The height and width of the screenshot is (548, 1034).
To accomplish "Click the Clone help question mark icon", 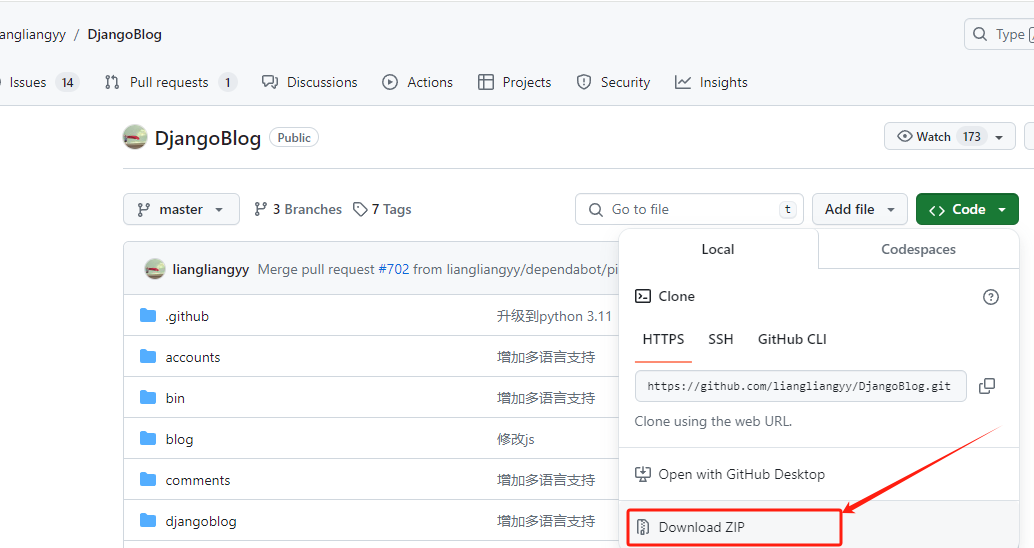I will pyautogui.click(x=990, y=297).
